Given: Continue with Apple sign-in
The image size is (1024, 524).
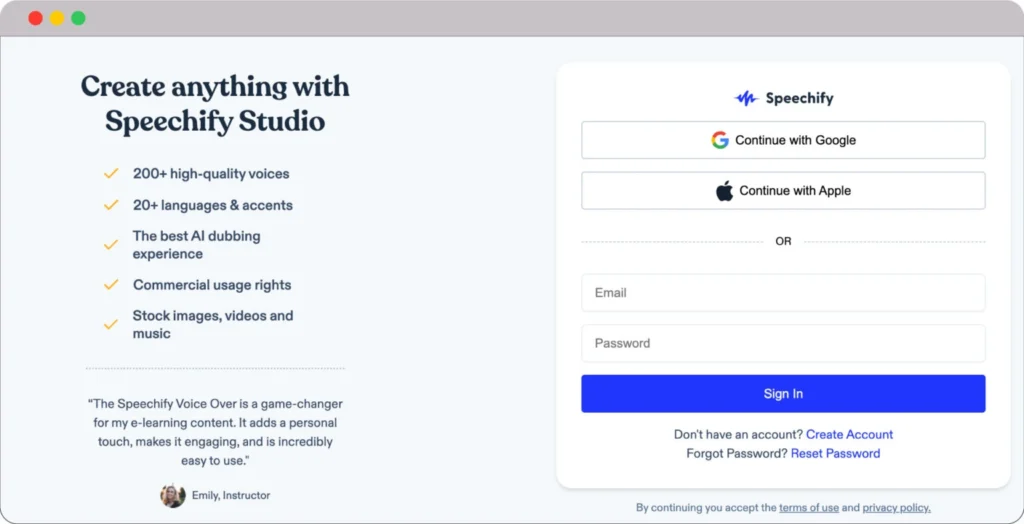Looking at the screenshot, I should [x=783, y=191].
